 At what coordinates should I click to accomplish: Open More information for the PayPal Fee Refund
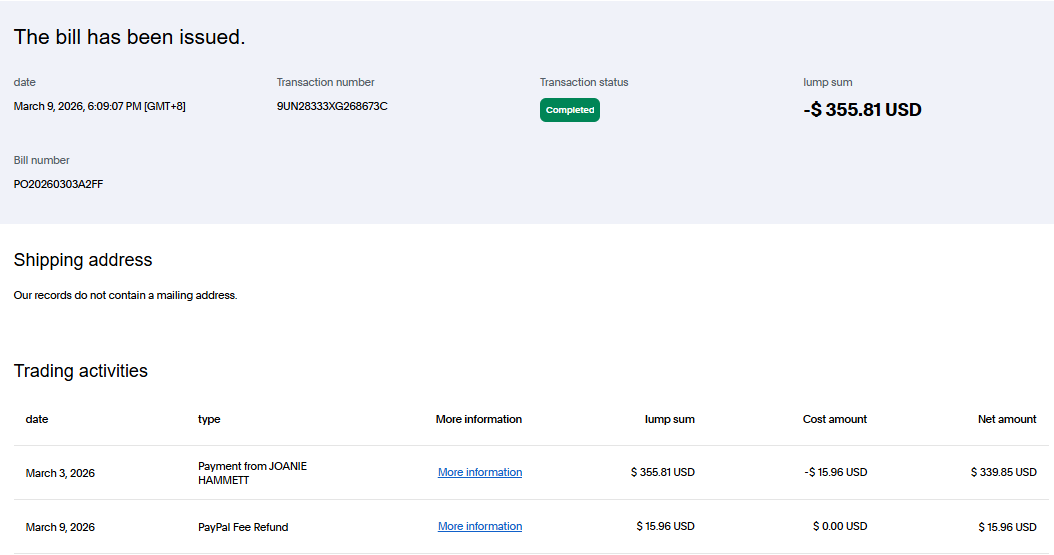click(479, 526)
